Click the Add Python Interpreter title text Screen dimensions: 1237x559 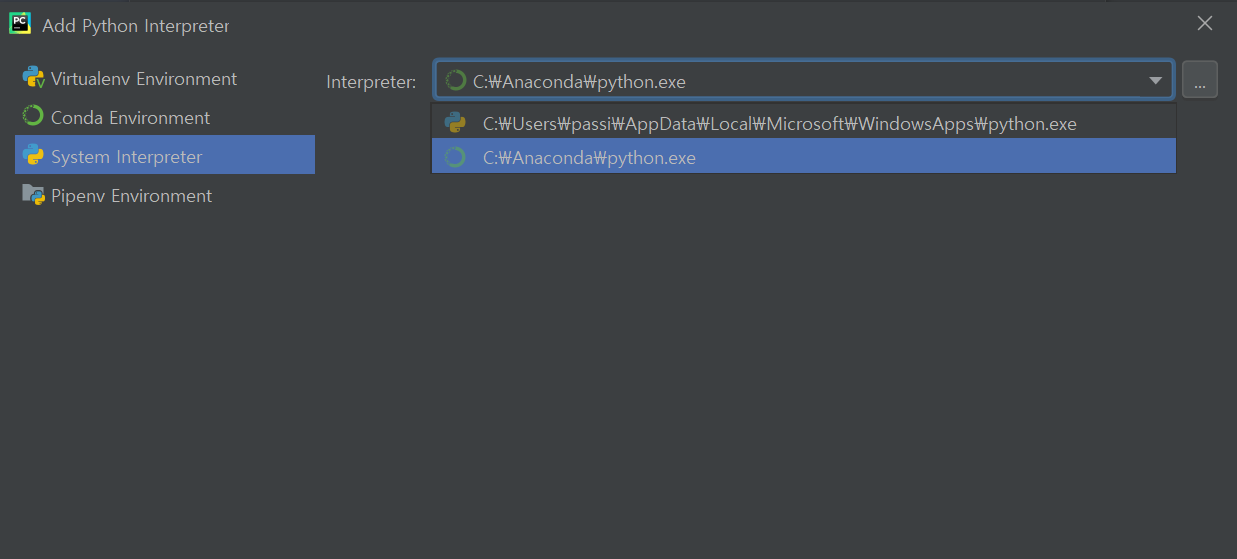click(x=136, y=26)
